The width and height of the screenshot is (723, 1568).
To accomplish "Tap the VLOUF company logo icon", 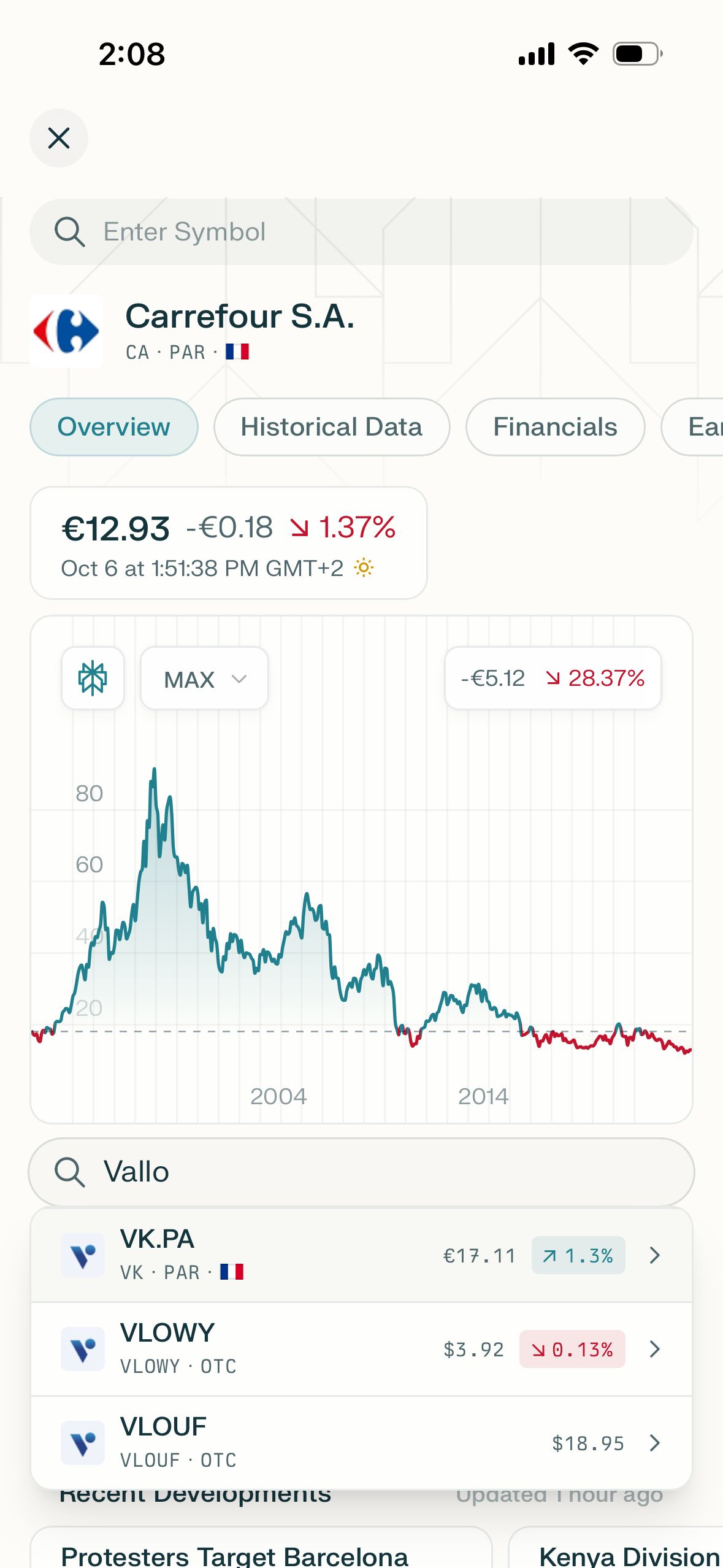I will [83, 1443].
